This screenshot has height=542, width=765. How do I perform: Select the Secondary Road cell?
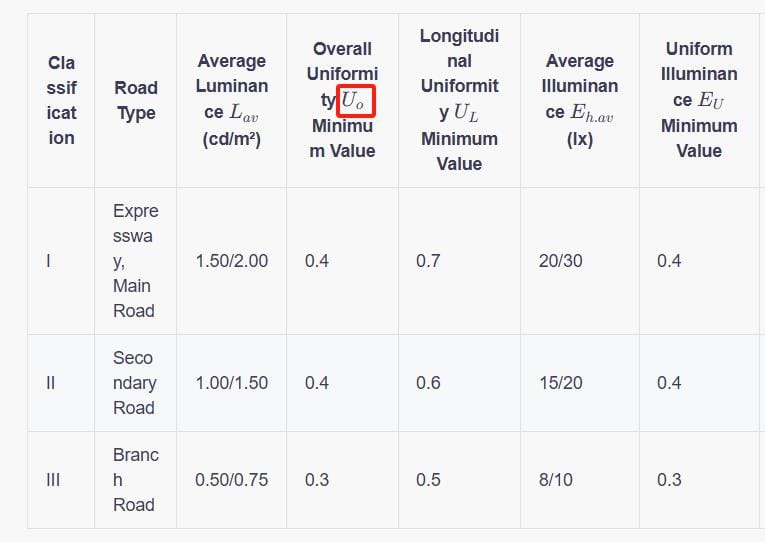tap(134, 383)
